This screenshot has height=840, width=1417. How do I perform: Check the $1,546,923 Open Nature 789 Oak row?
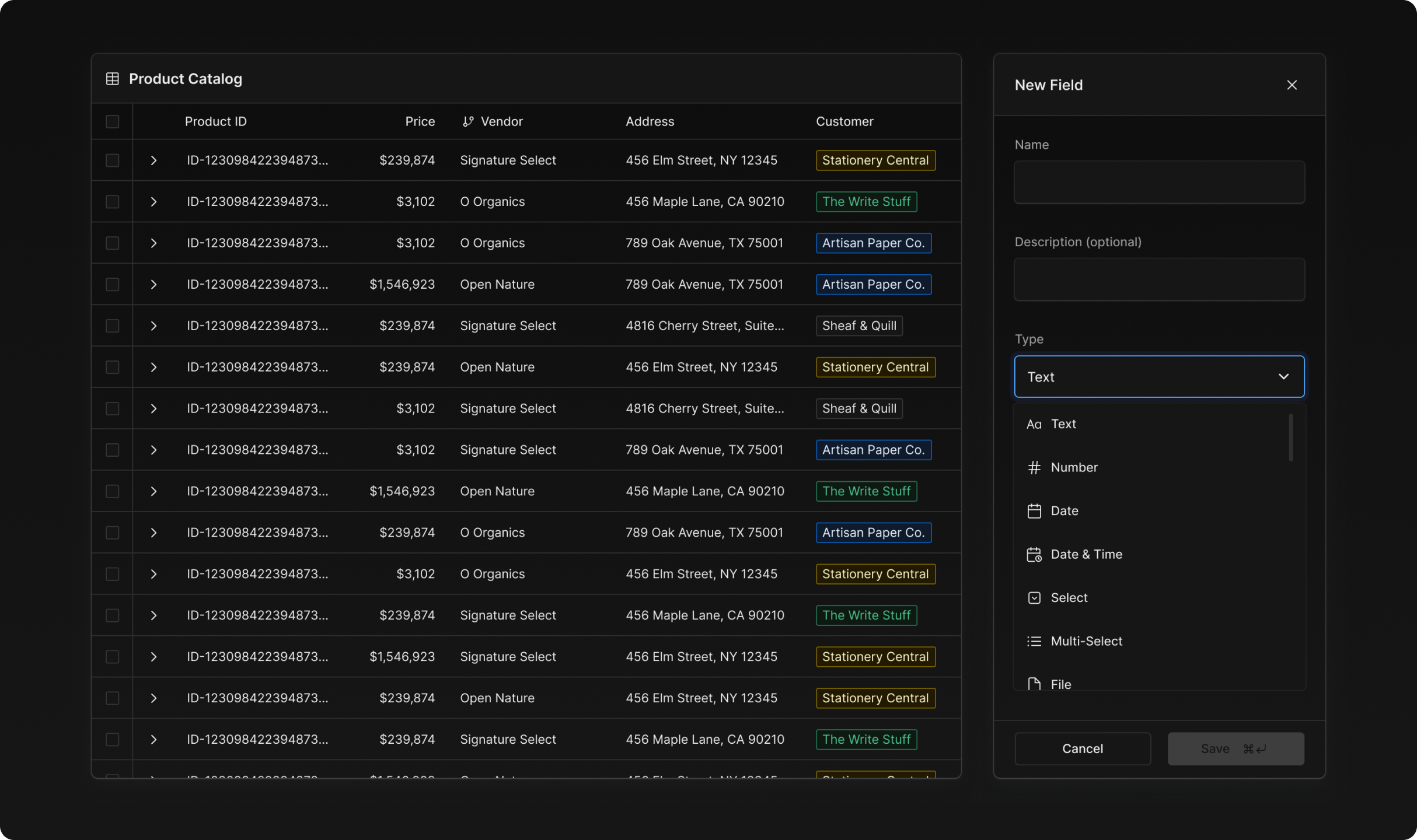coord(113,285)
